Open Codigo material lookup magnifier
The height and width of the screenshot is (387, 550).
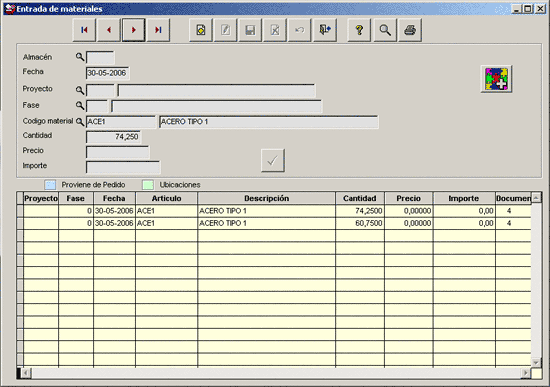pos(80,122)
